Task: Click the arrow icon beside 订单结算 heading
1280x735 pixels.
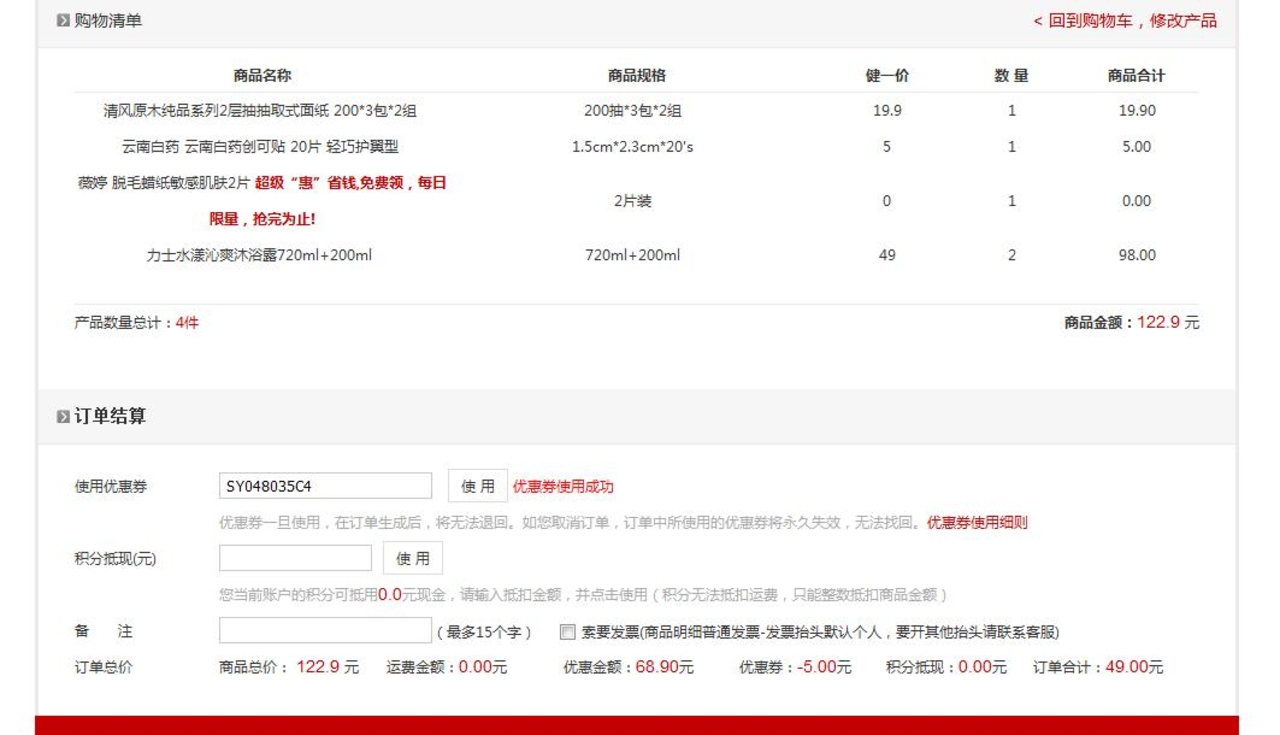Action: (x=63, y=417)
